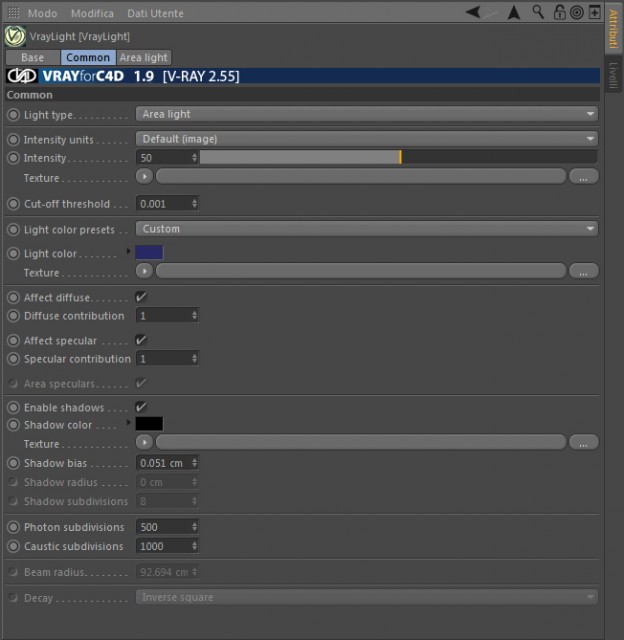Open the search magnifier icon
The height and width of the screenshot is (640, 624).
tap(538, 12)
